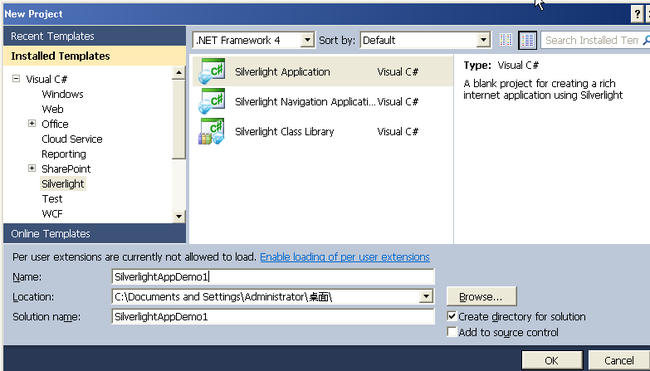This screenshot has height=371, width=650.
Task: Click the Browse... button
Action: [481, 296]
